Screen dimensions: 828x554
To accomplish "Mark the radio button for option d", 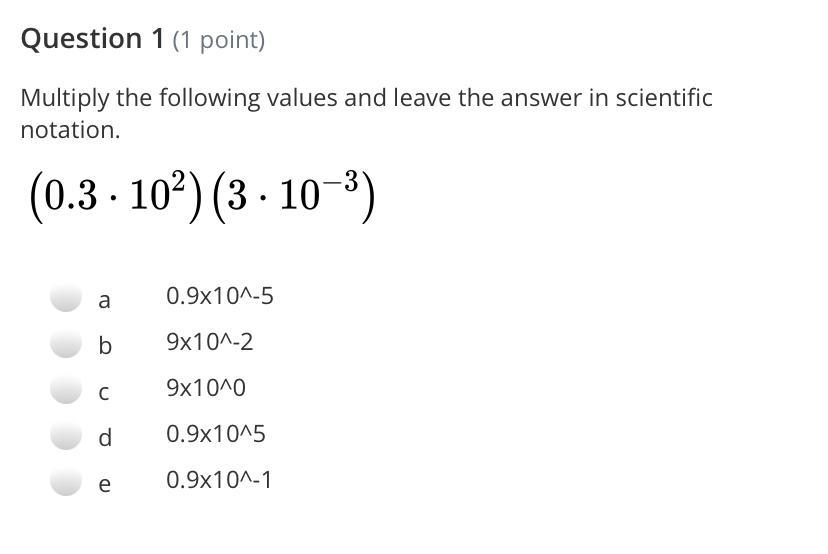I will [x=66, y=435].
